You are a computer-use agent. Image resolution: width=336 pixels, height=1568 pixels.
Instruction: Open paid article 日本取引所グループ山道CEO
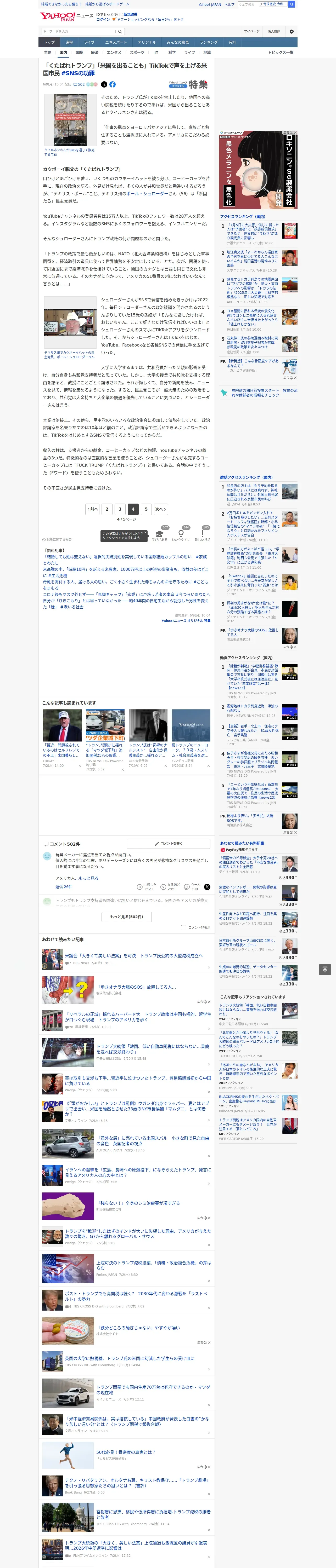click(248, 943)
